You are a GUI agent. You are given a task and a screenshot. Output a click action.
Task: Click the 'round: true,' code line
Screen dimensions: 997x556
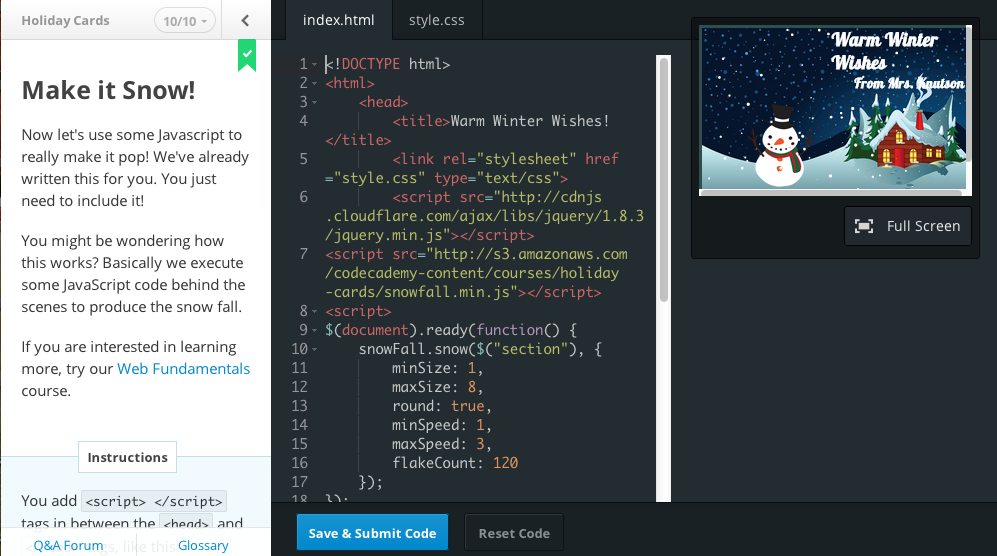coord(442,407)
